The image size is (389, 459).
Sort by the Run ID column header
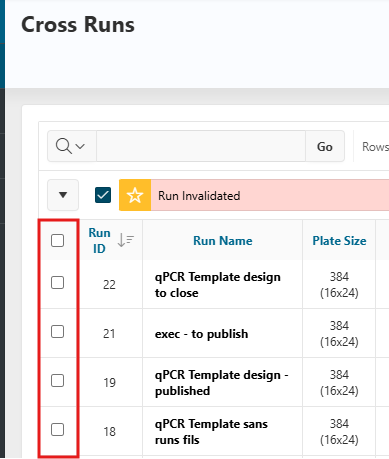click(x=99, y=240)
